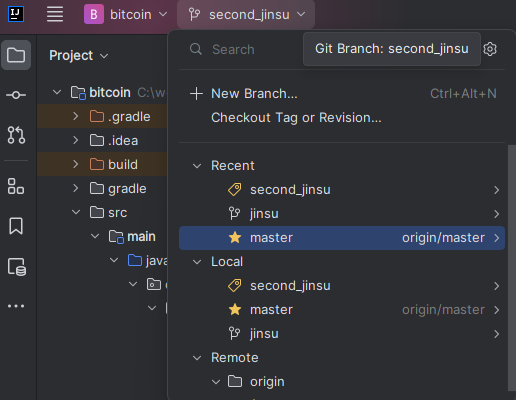The image size is (516, 400).
Task: Expand the build folder
Action: click(x=76, y=164)
